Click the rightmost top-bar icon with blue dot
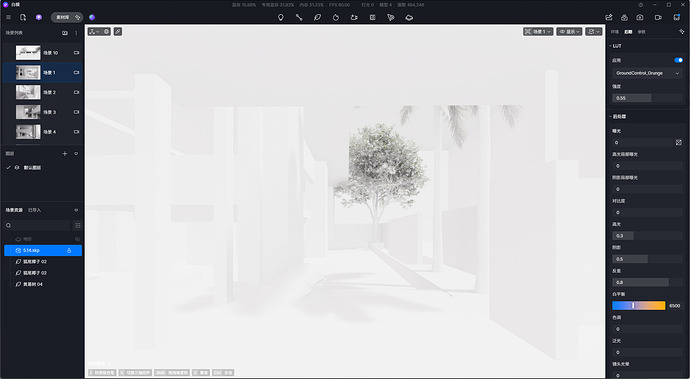Viewport: 690px width, 379px height. tap(677, 17)
